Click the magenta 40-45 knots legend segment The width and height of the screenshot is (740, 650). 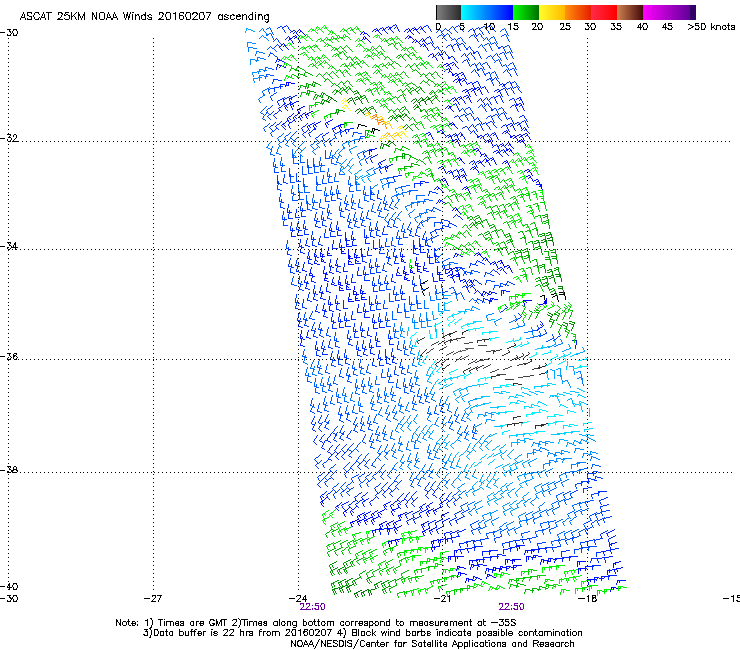(x=656, y=12)
